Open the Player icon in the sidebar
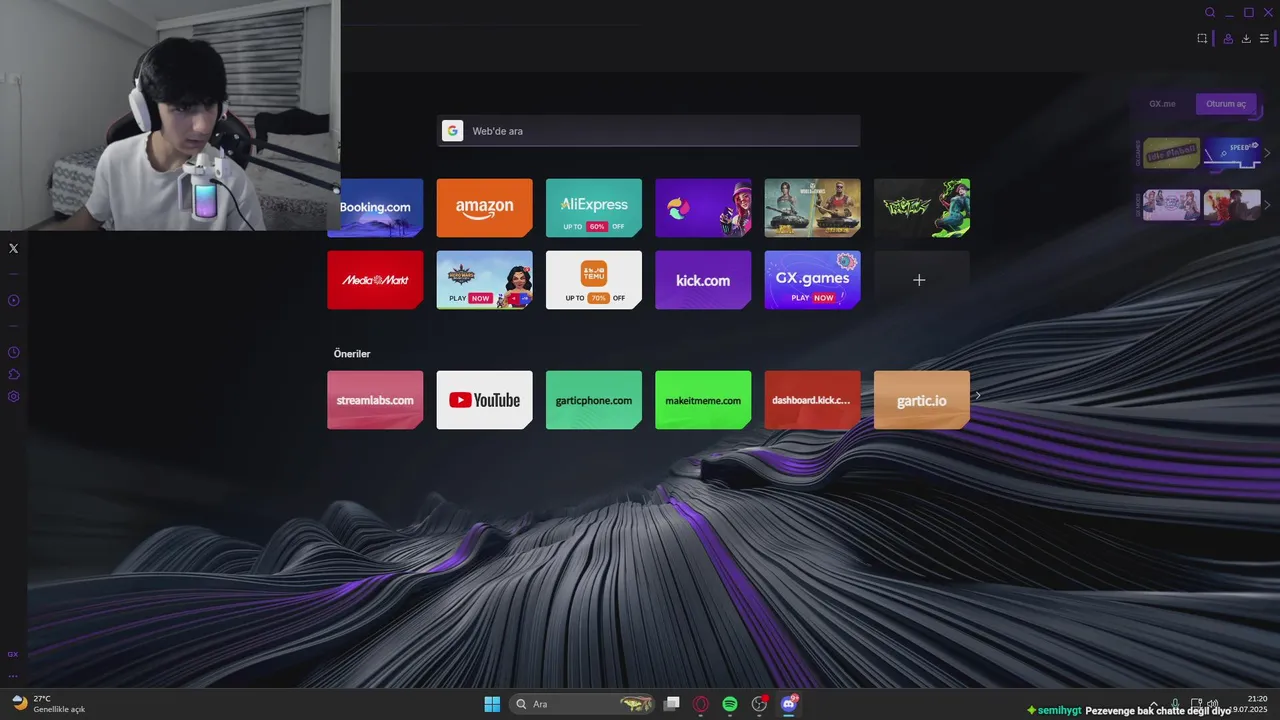This screenshot has width=1280, height=720. [x=13, y=300]
